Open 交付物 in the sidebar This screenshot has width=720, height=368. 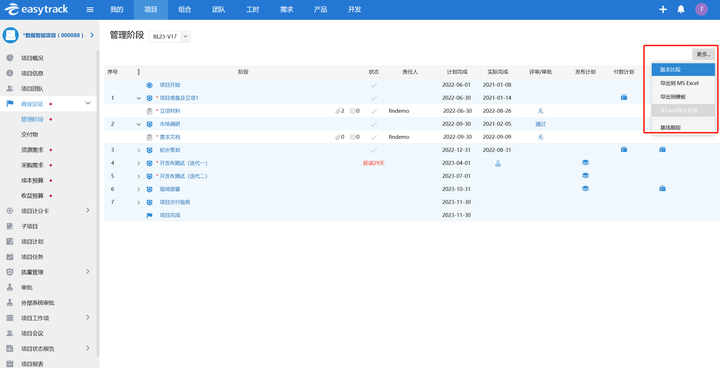(29, 135)
